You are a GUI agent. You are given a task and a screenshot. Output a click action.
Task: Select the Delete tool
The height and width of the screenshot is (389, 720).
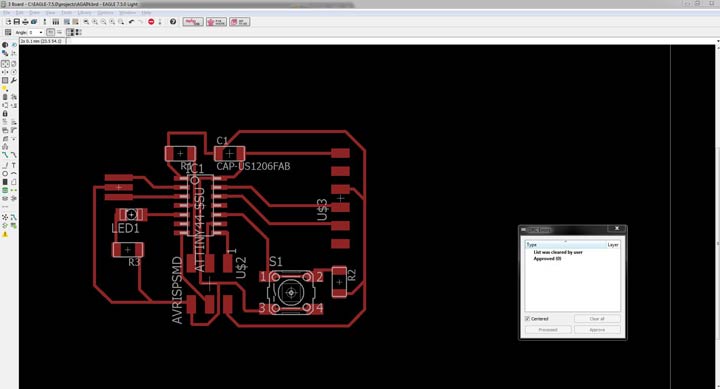pyautogui.click(x=5, y=97)
